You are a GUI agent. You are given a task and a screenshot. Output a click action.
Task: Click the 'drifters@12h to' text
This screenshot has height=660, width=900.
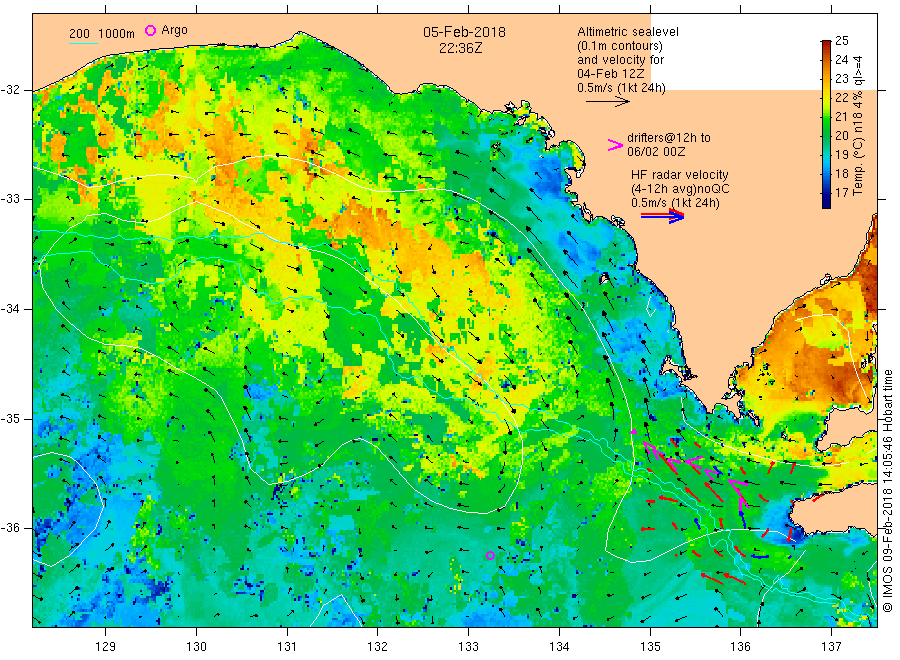pos(669,138)
